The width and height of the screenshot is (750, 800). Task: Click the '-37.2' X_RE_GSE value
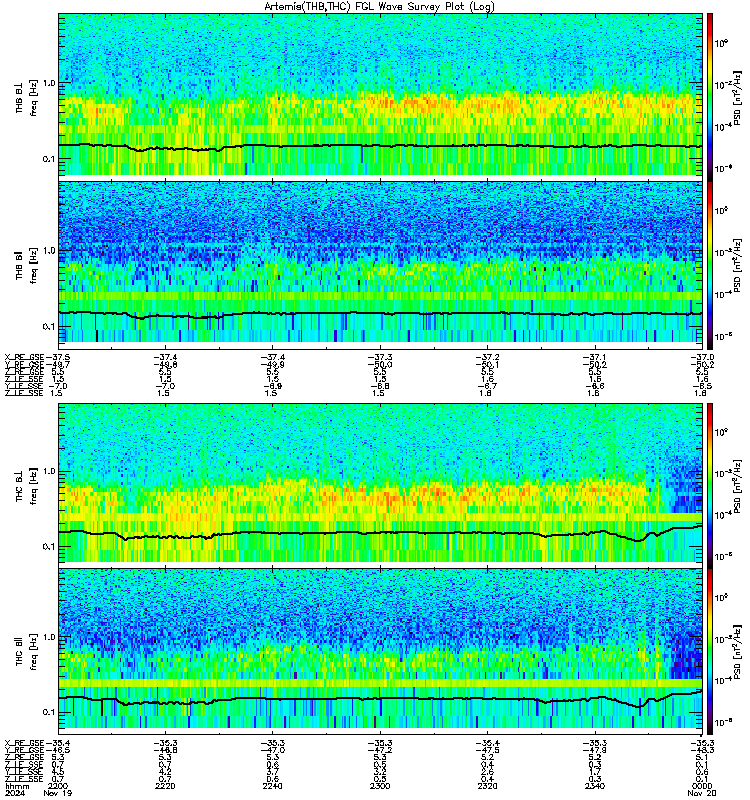(x=487, y=357)
